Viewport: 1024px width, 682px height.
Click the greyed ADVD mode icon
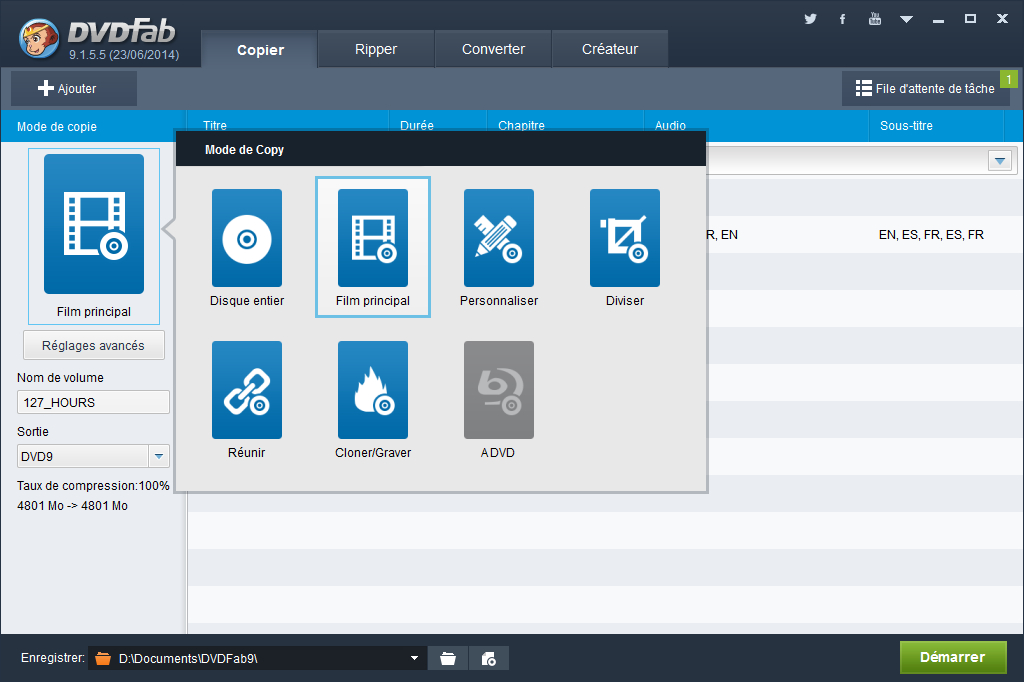pyautogui.click(x=499, y=390)
